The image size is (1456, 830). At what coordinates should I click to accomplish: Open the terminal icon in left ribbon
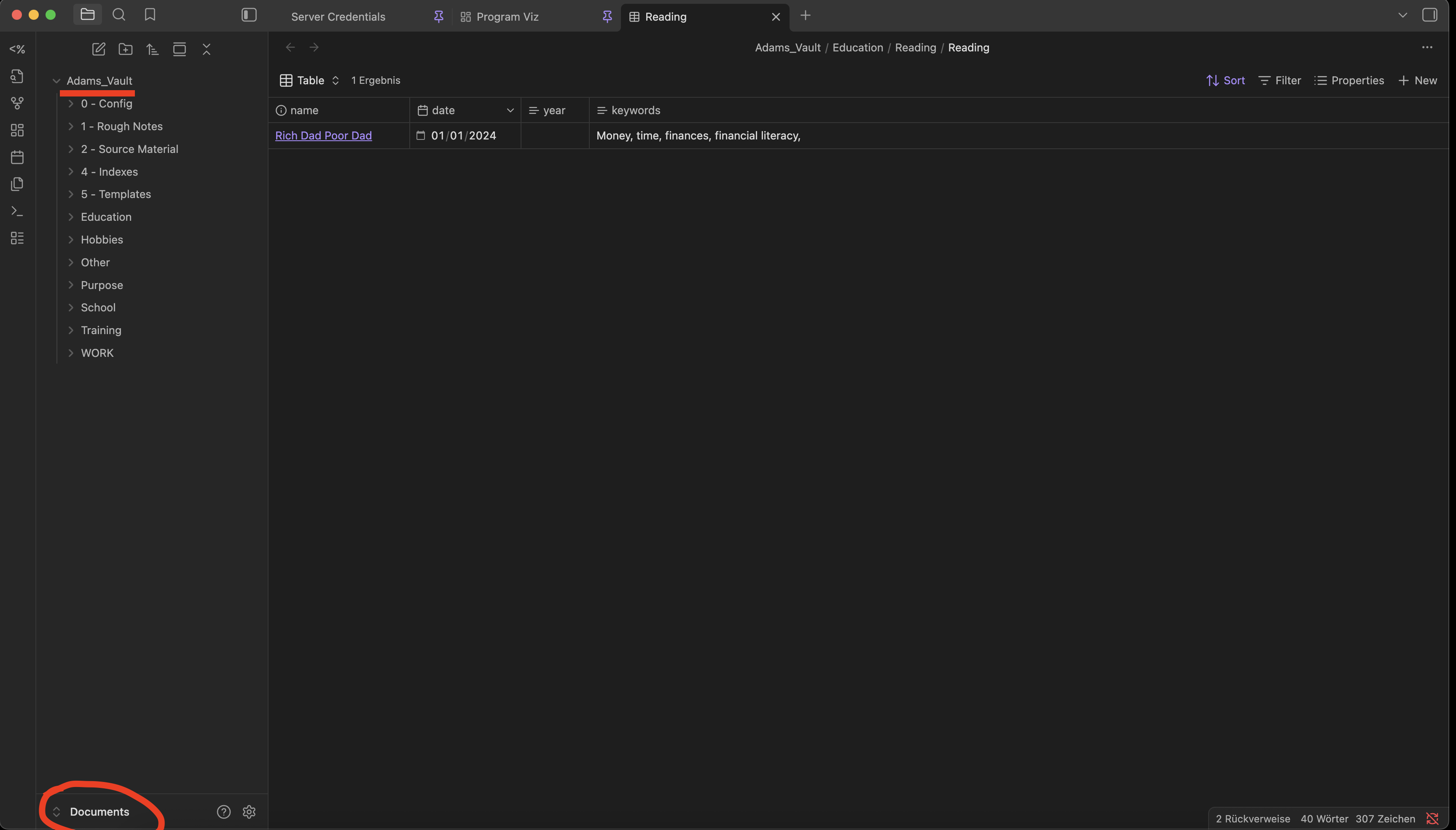17,211
